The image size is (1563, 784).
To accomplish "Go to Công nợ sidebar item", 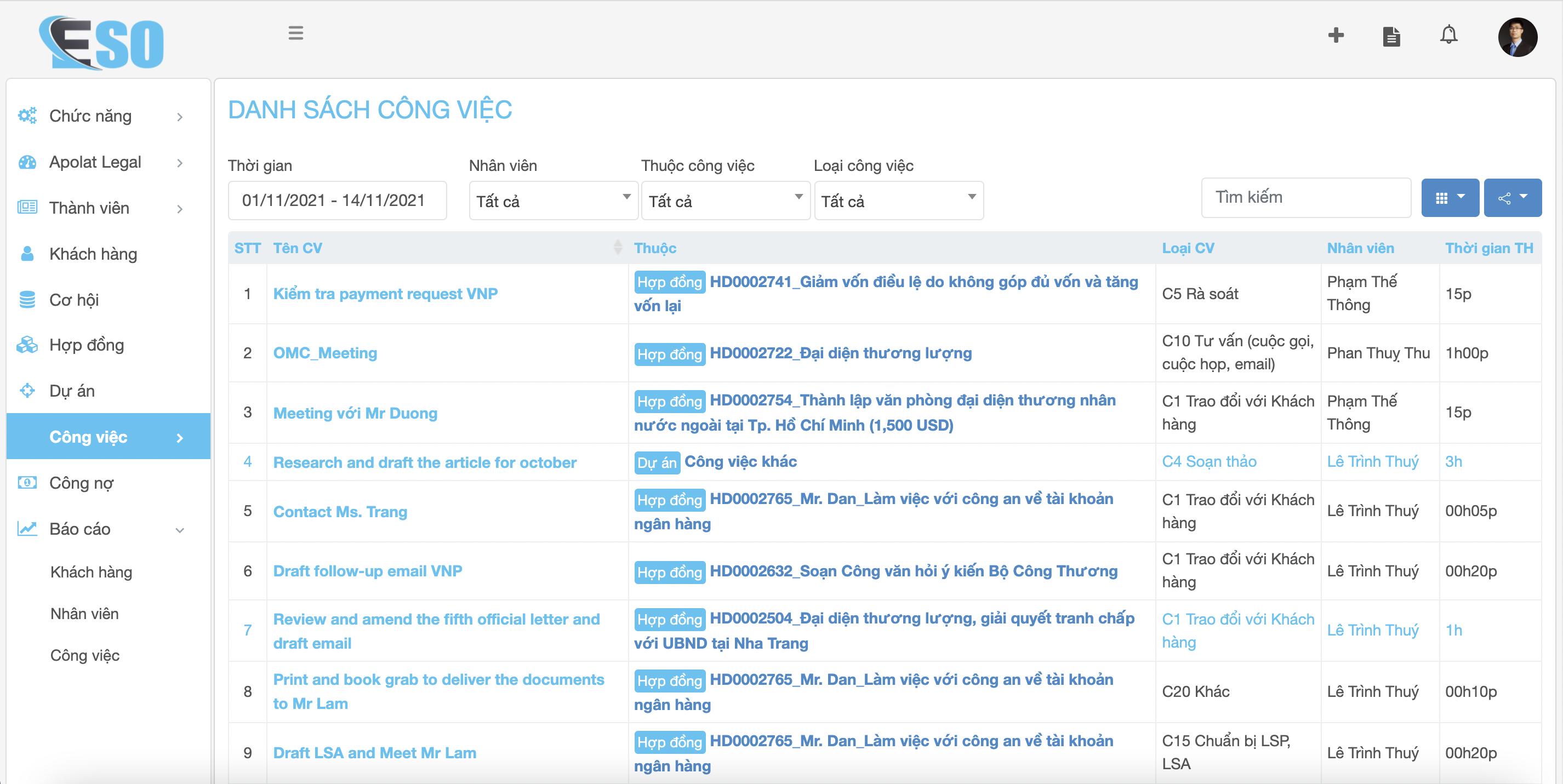I will pyautogui.click(x=81, y=483).
